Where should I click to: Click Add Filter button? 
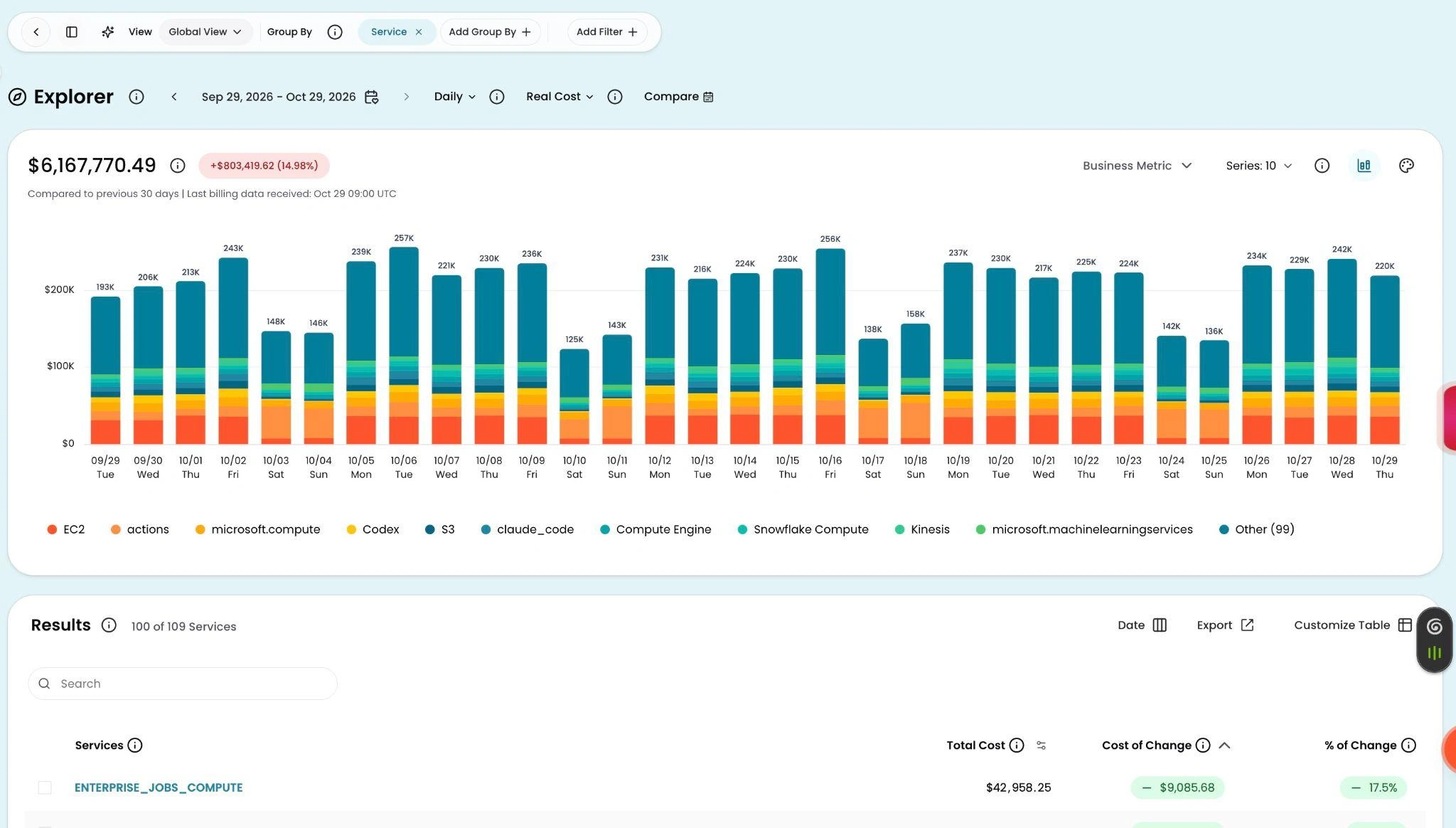[x=606, y=32]
